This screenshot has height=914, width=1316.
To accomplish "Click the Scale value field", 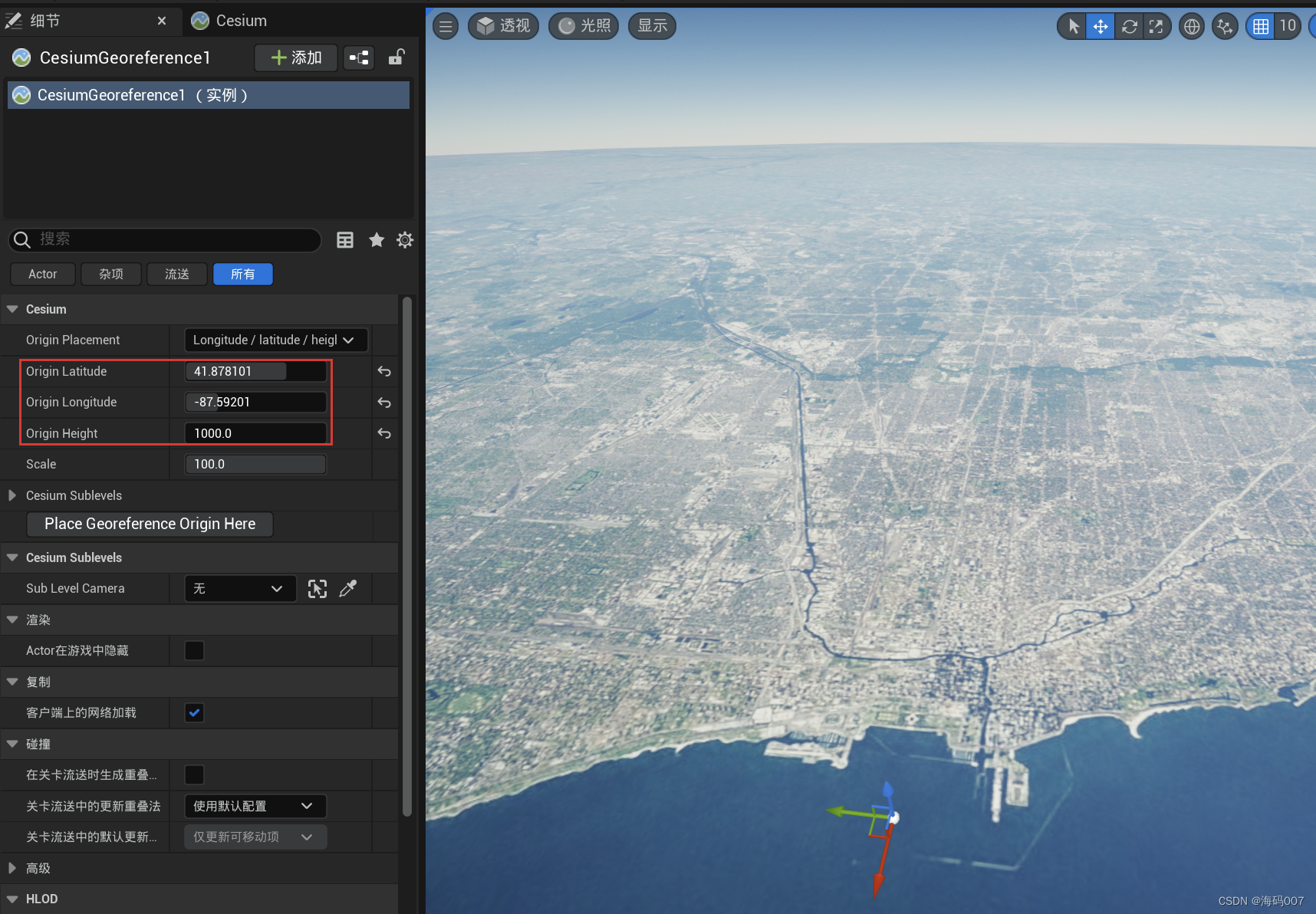I will [x=255, y=464].
